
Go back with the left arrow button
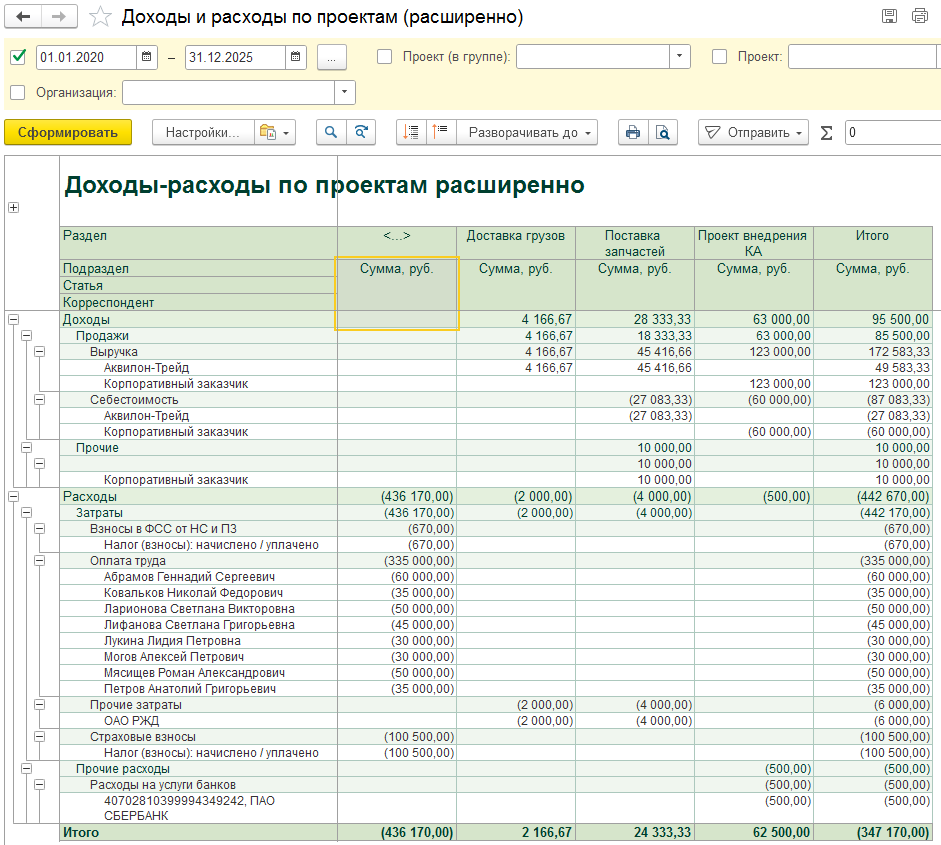coord(23,17)
